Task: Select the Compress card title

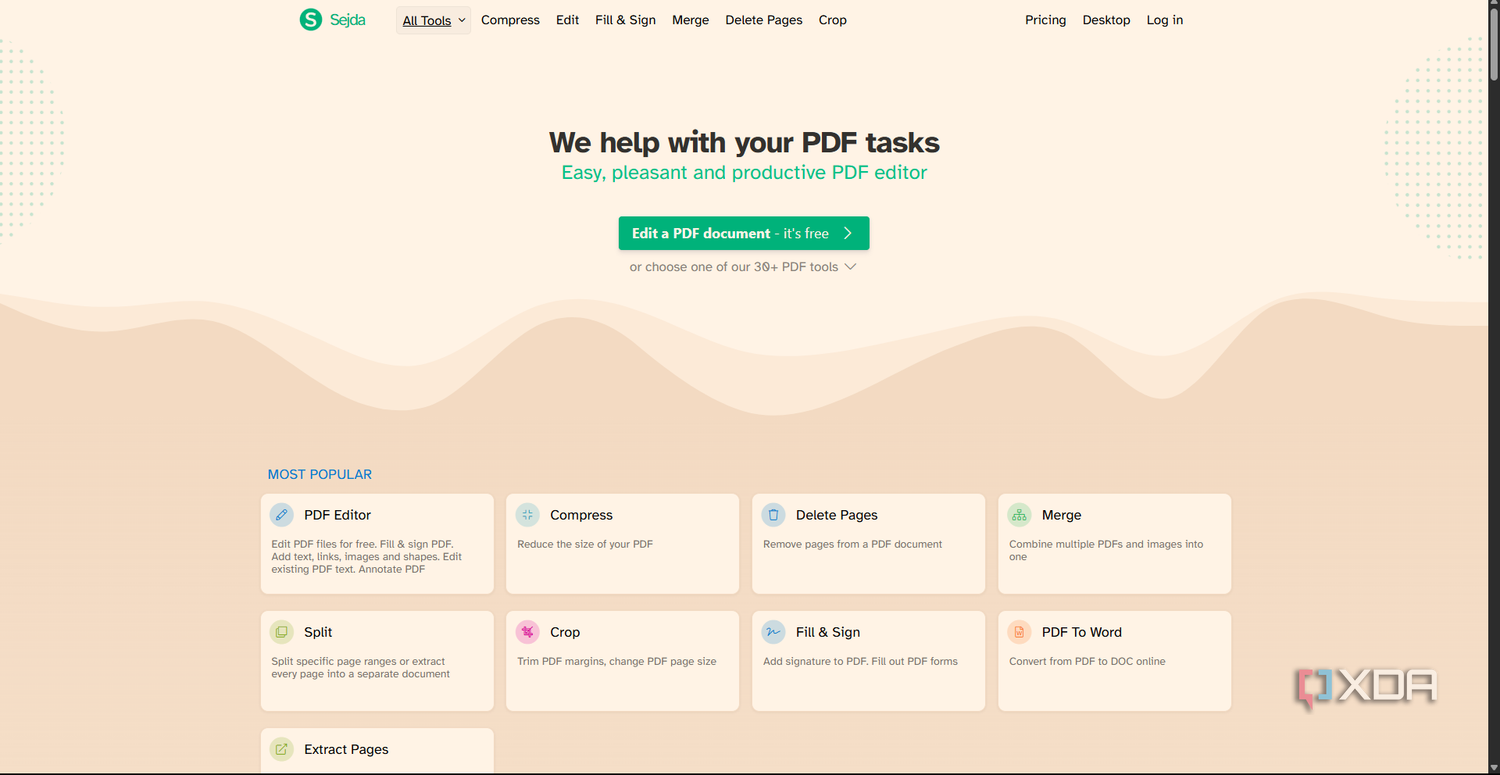Action: [x=581, y=515]
